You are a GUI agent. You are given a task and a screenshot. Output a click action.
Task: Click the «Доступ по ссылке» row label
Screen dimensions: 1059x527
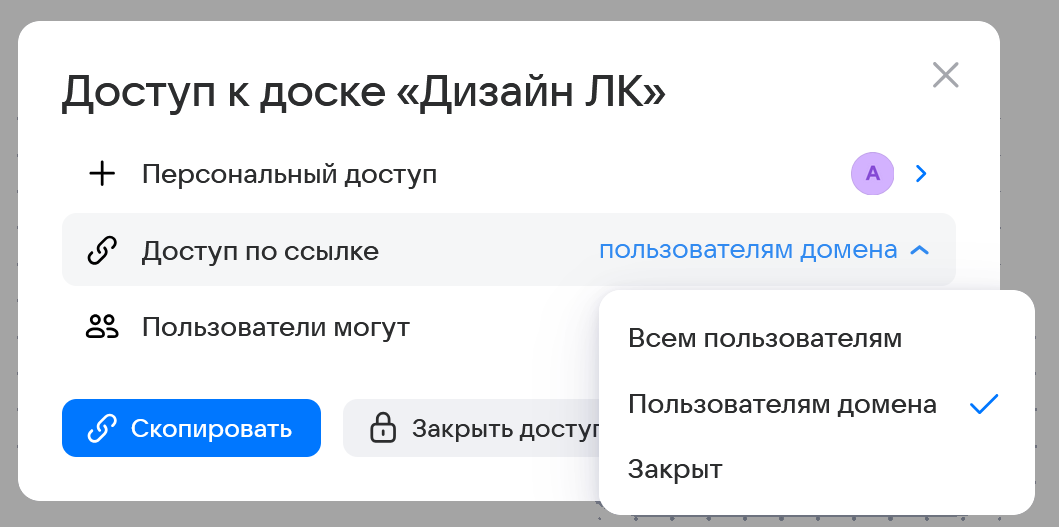tap(260, 251)
